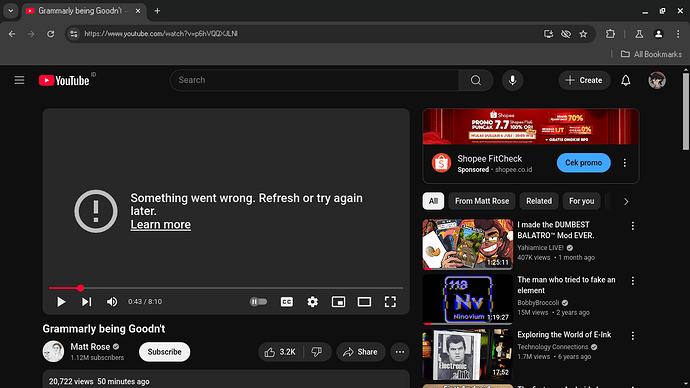This screenshot has width=690, height=388.
Task: Open Matt Rose channel avatar
Action: pos(53,351)
